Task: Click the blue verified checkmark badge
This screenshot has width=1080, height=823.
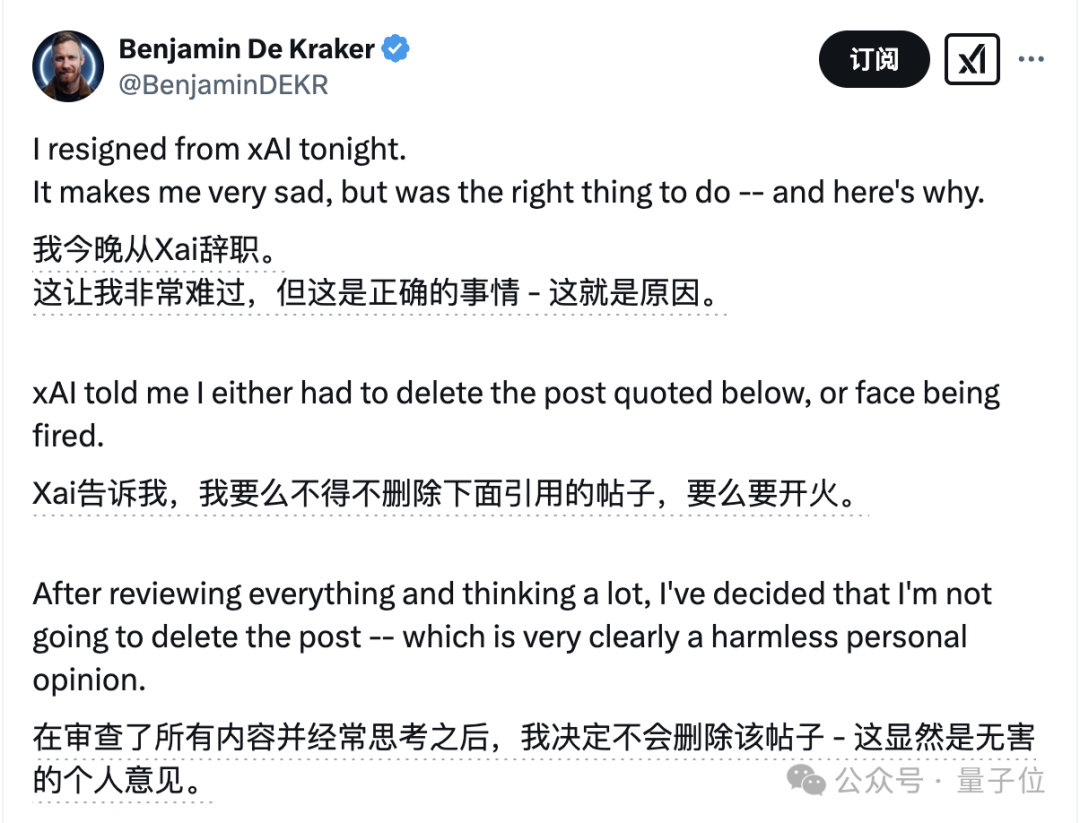Action: [396, 49]
